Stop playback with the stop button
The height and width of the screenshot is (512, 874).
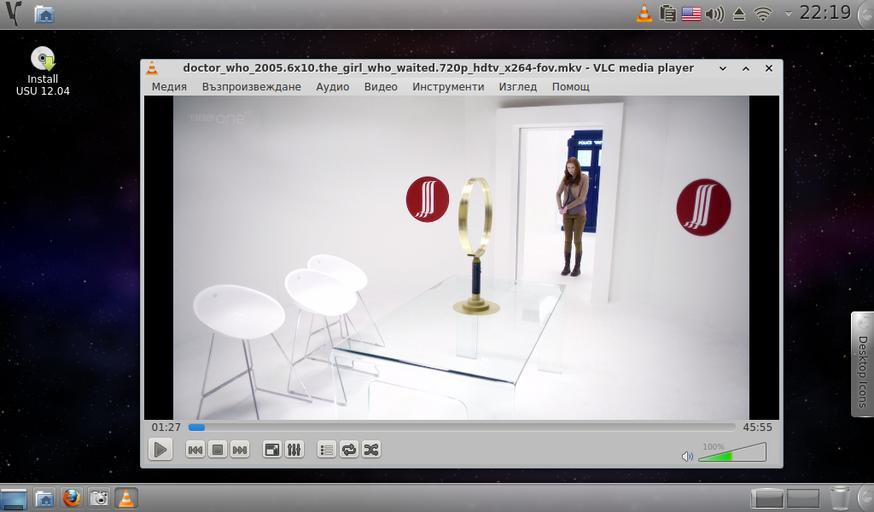click(x=217, y=450)
